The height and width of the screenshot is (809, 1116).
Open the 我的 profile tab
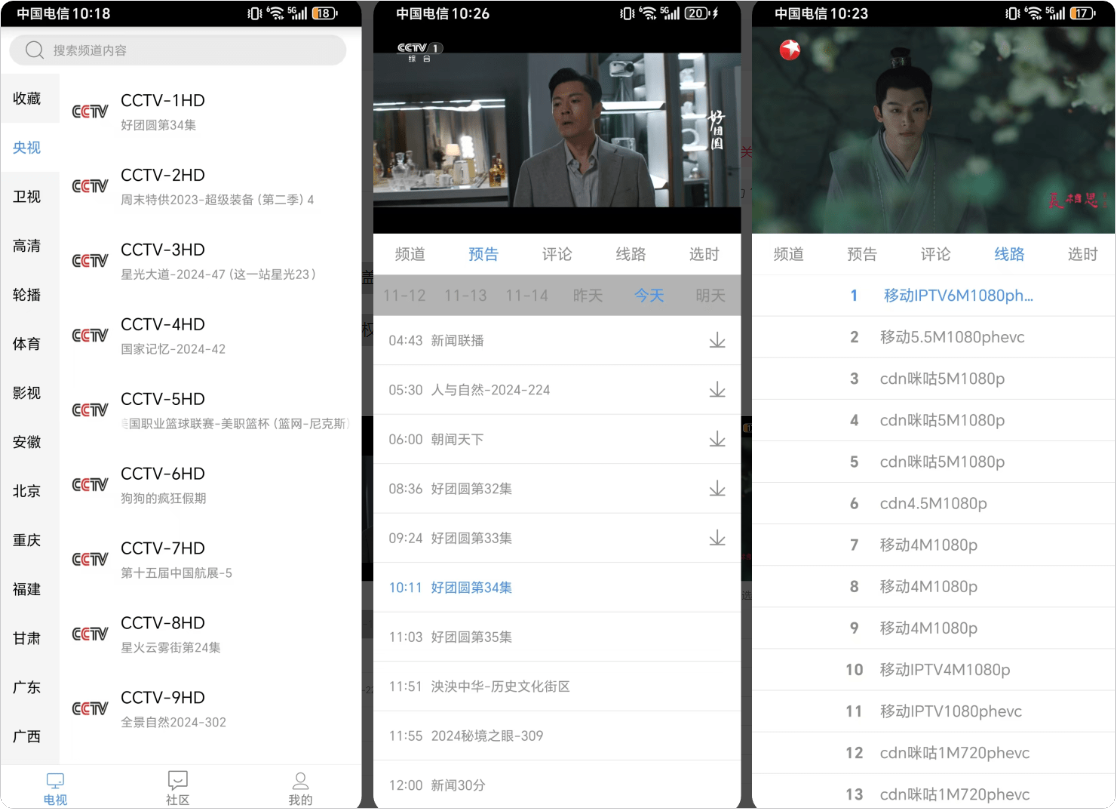(300, 788)
